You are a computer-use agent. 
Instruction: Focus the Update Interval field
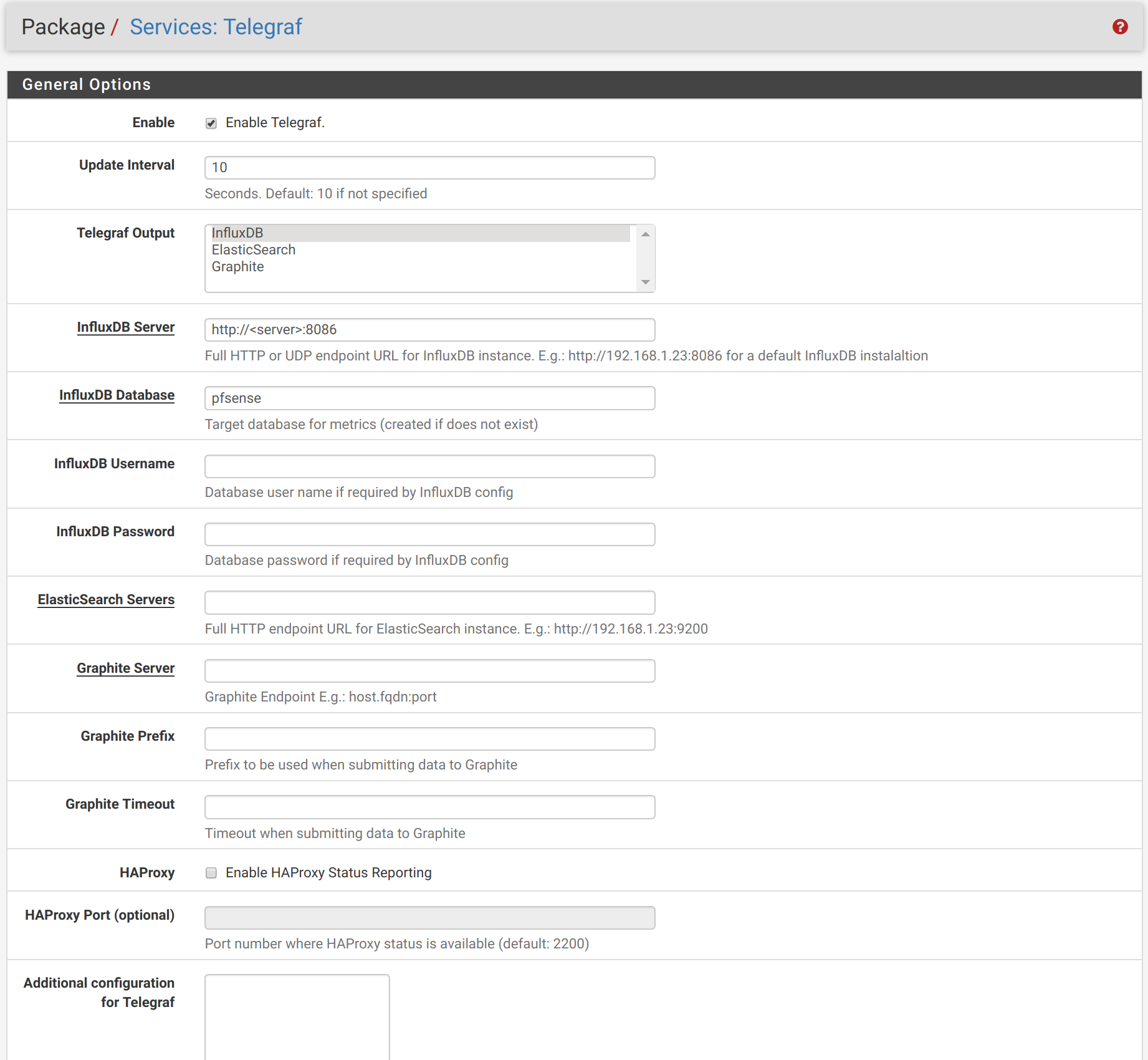click(429, 168)
